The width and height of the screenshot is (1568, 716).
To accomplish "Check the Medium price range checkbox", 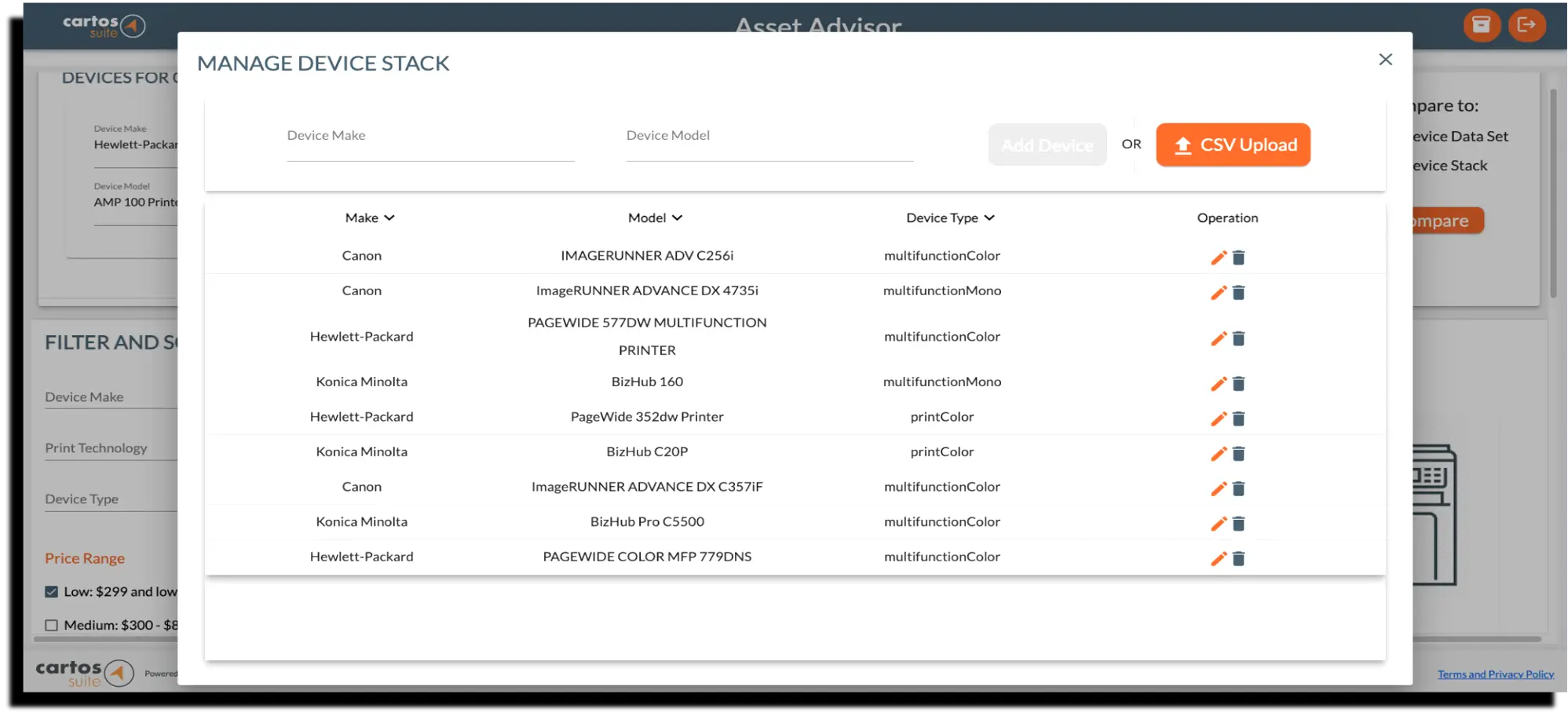I will click(51, 626).
